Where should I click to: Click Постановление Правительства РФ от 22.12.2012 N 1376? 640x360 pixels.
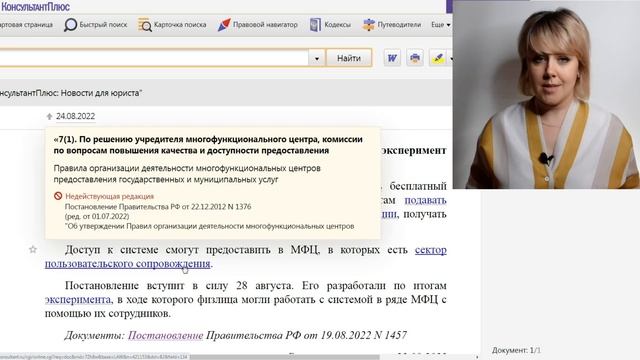[x=158, y=207]
